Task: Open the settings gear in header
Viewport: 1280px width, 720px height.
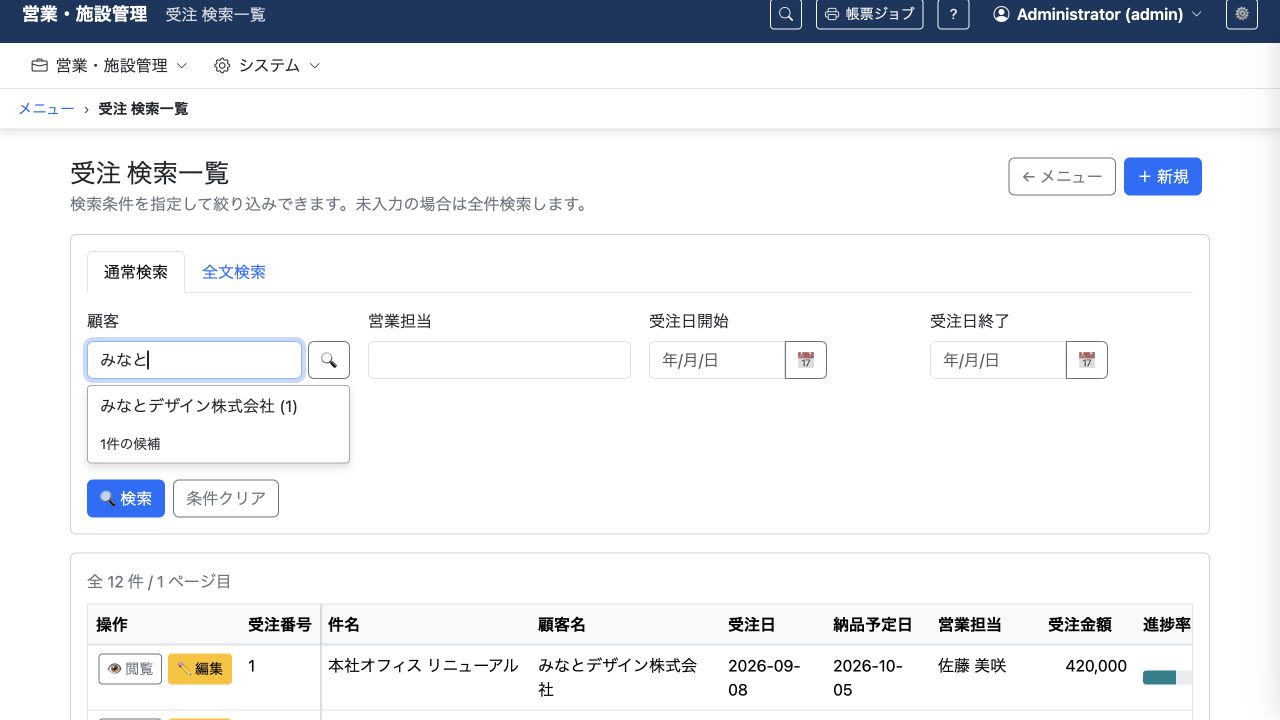Action: [1242, 14]
